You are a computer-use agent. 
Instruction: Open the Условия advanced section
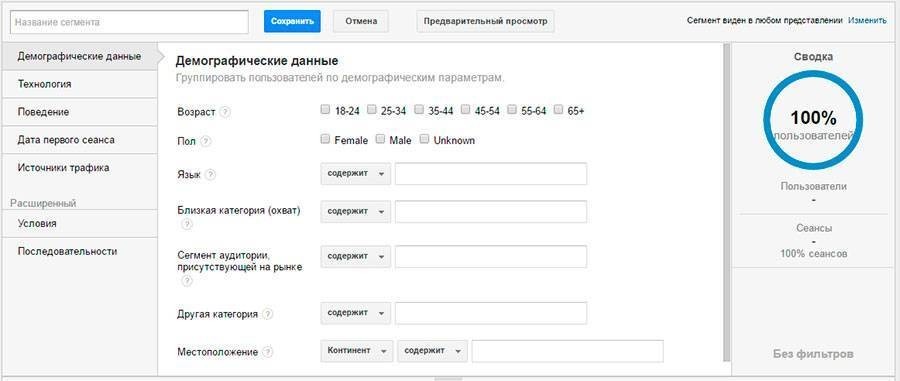tap(79, 224)
